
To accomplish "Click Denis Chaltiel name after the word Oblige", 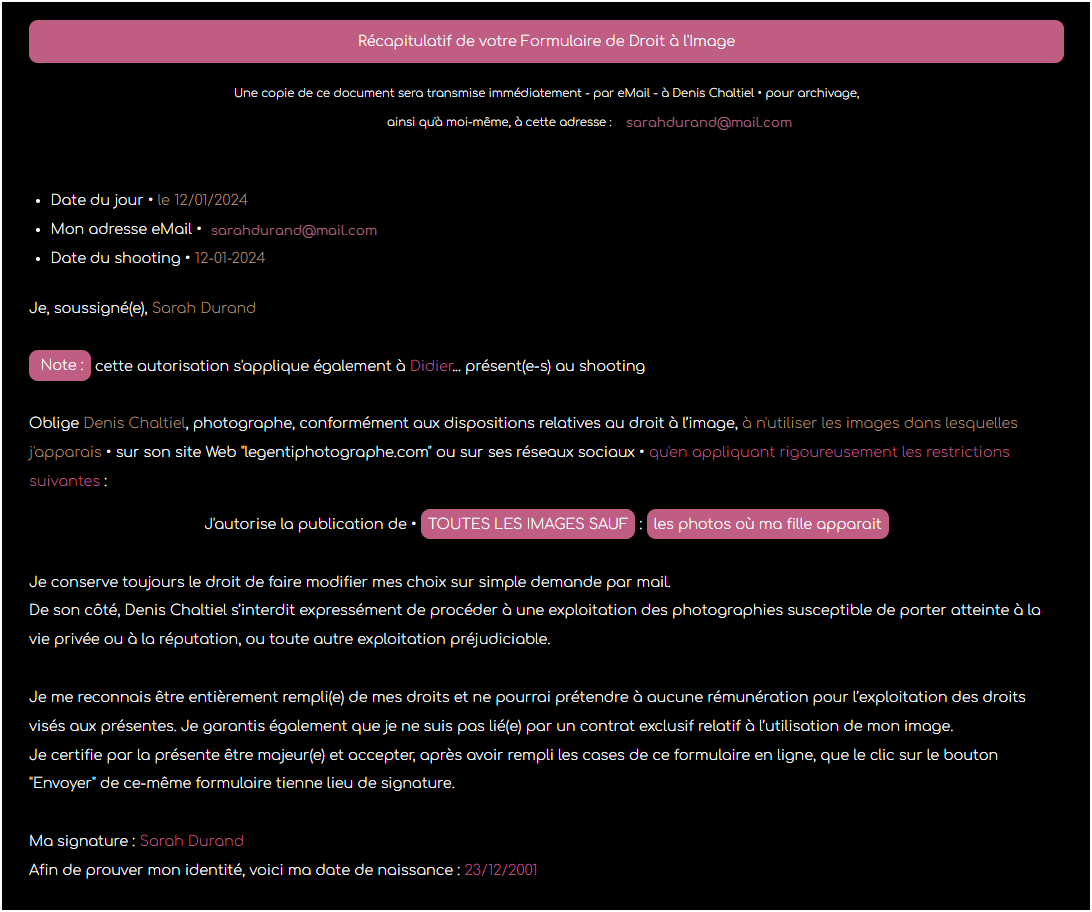I will 134,423.
